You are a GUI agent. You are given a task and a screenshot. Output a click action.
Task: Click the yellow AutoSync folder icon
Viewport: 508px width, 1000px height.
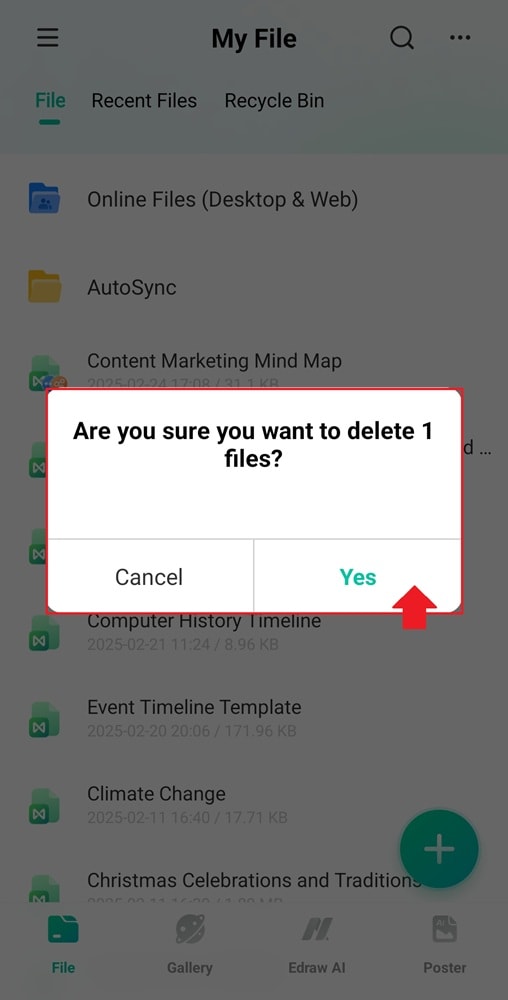(45, 286)
